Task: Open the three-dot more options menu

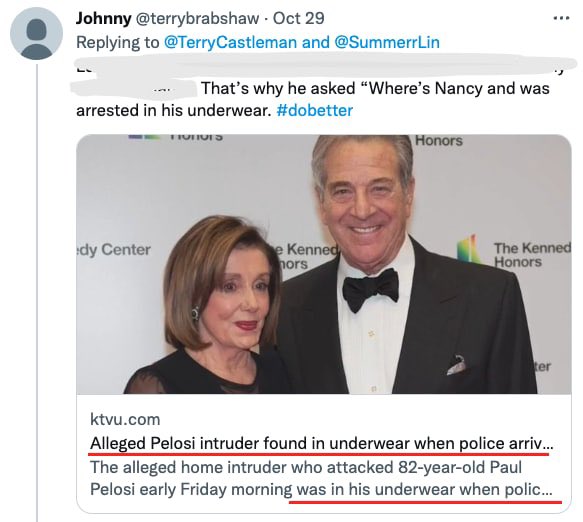Action: click(x=561, y=18)
